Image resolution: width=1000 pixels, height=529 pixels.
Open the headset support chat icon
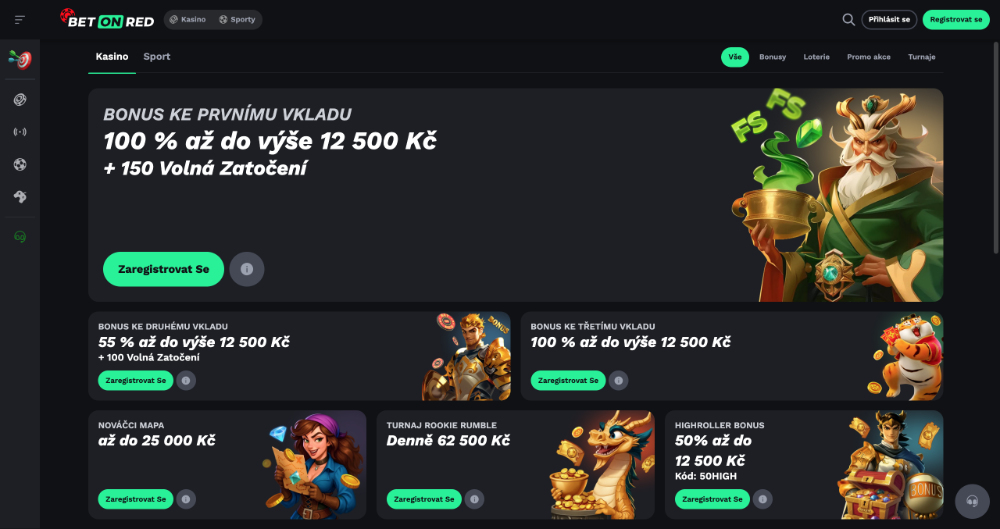(972, 501)
